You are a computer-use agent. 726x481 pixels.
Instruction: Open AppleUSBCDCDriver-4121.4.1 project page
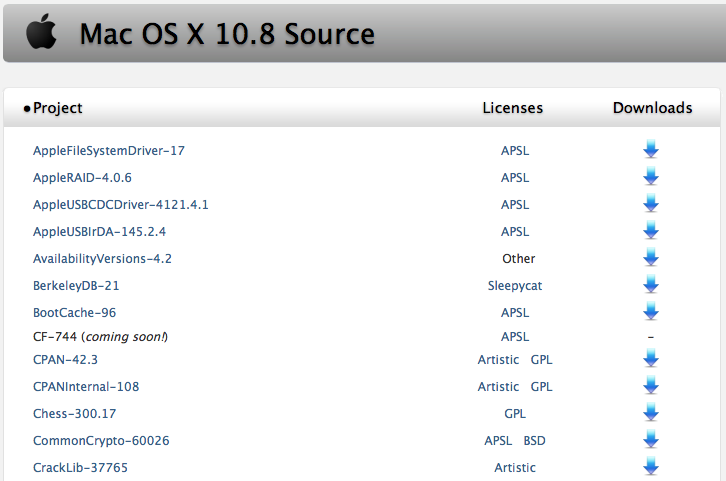pos(120,205)
